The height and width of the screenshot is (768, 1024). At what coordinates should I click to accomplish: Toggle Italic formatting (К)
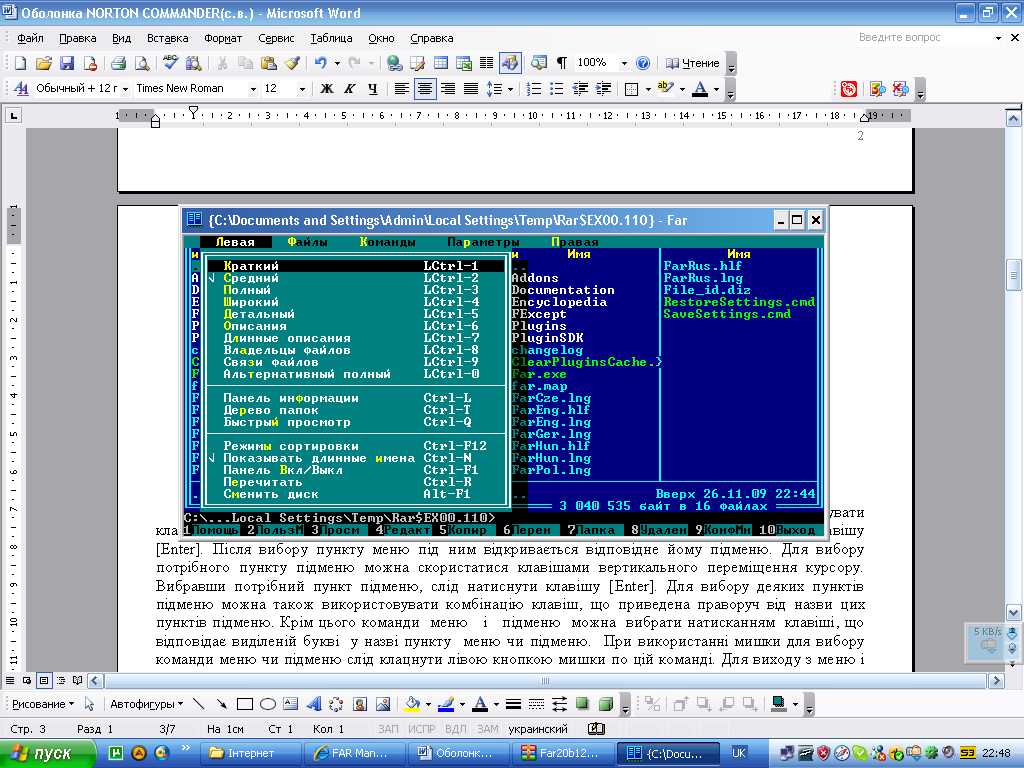[349, 89]
